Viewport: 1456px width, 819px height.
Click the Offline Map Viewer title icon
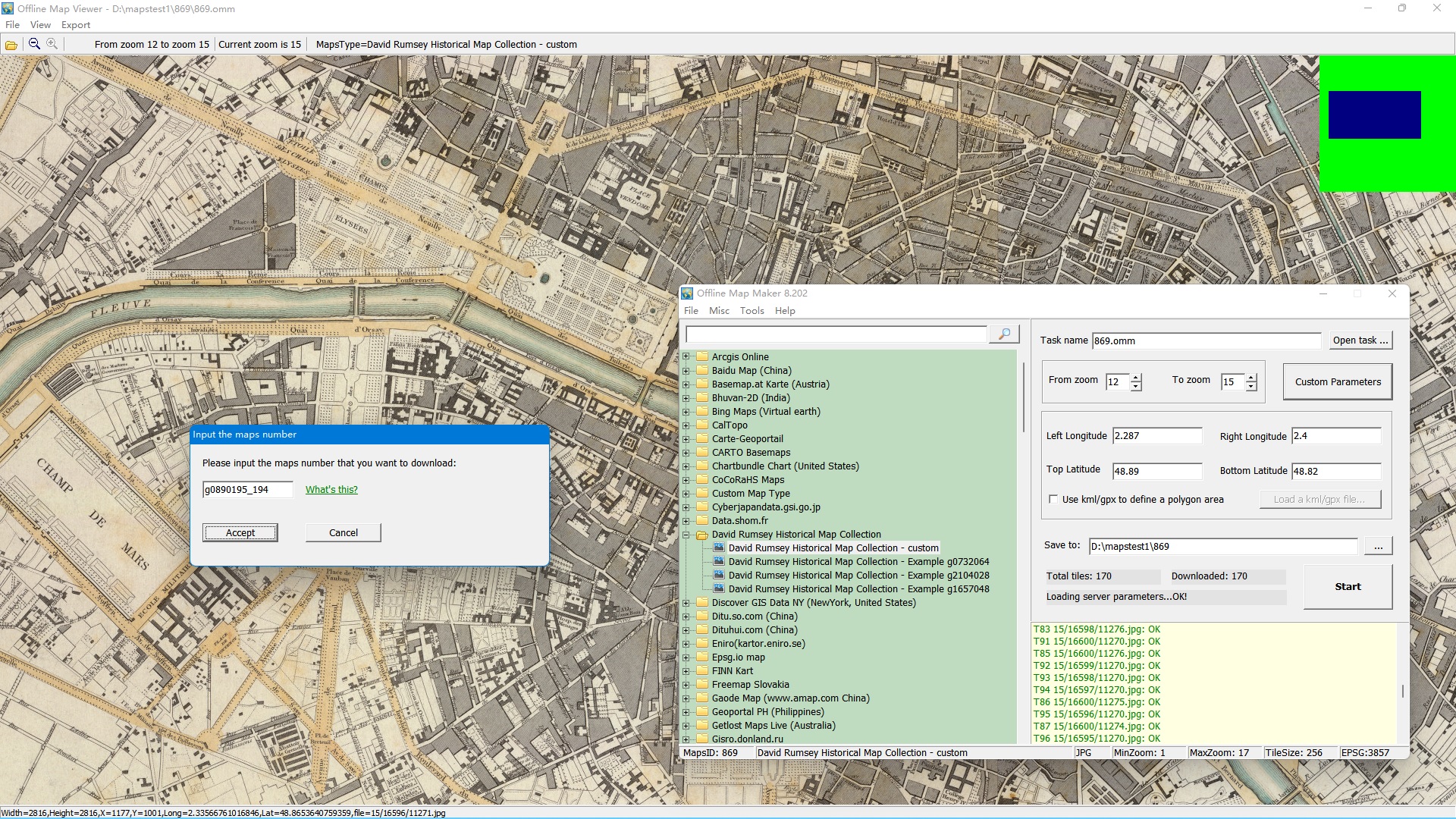click(8, 8)
